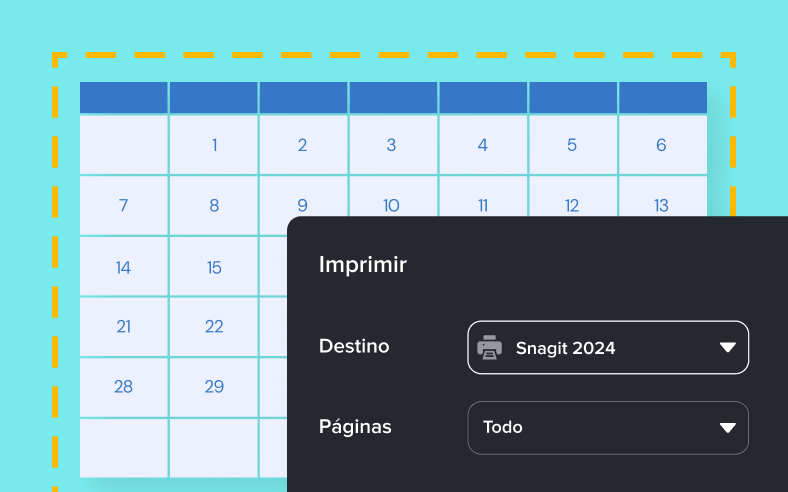This screenshot has height=492, width=788.
Task: Select calendar day 1
Action: (214, 145)
